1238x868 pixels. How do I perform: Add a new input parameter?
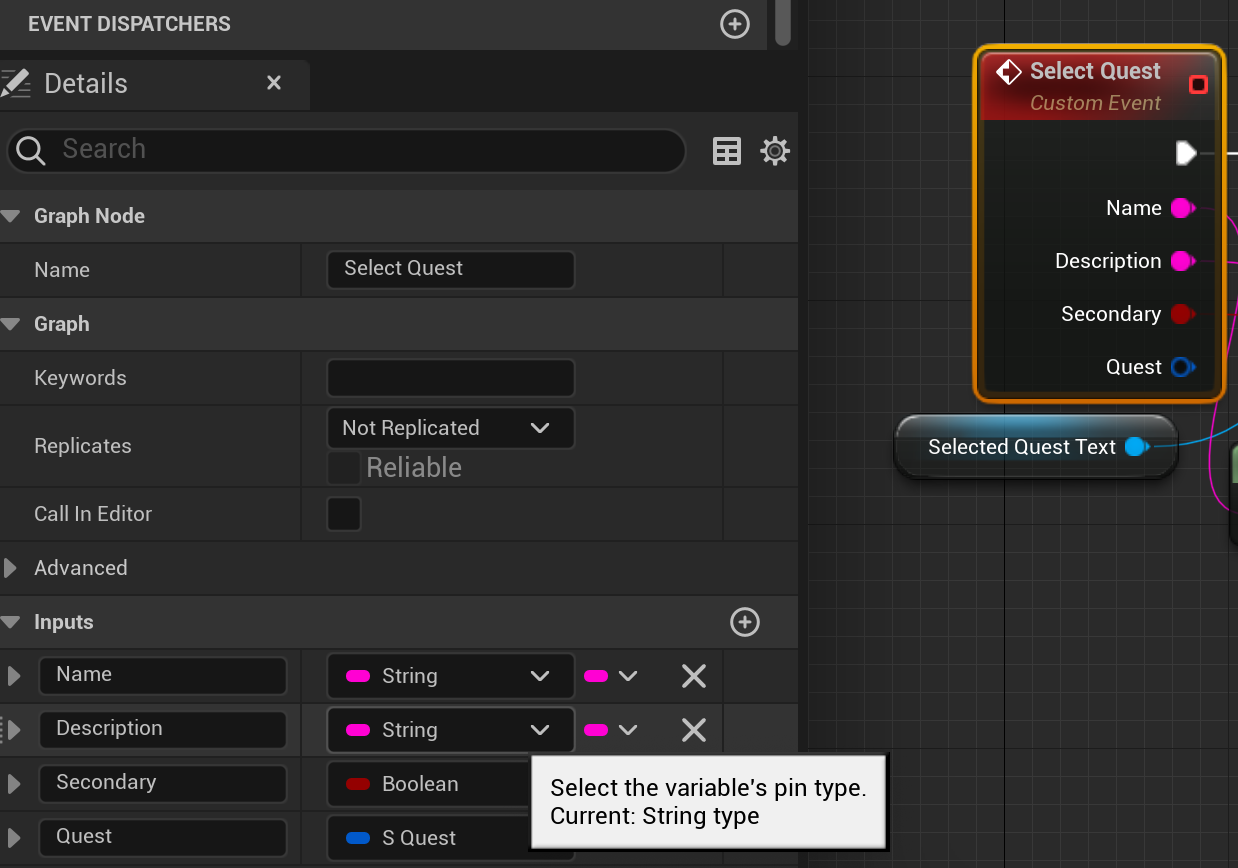745,622
